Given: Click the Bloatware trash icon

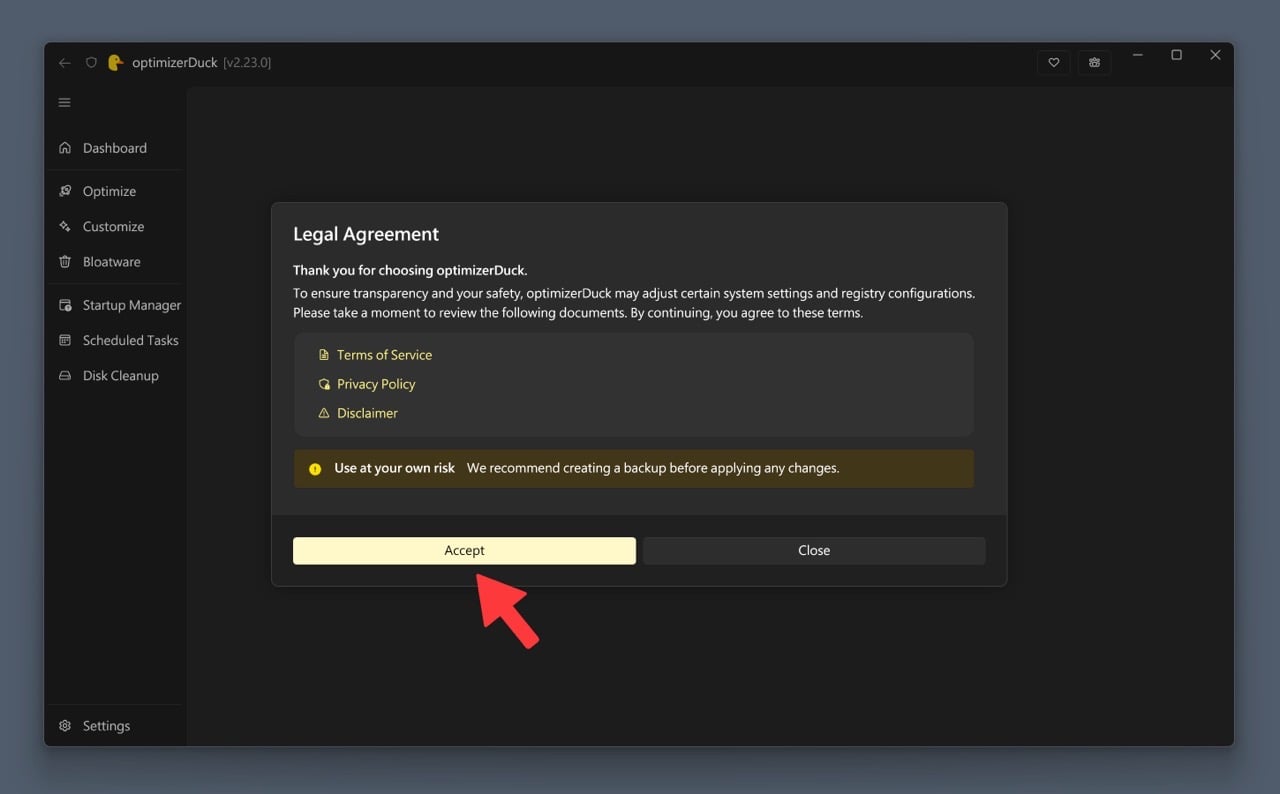Looking at the screenshot, I should [65, 262].
